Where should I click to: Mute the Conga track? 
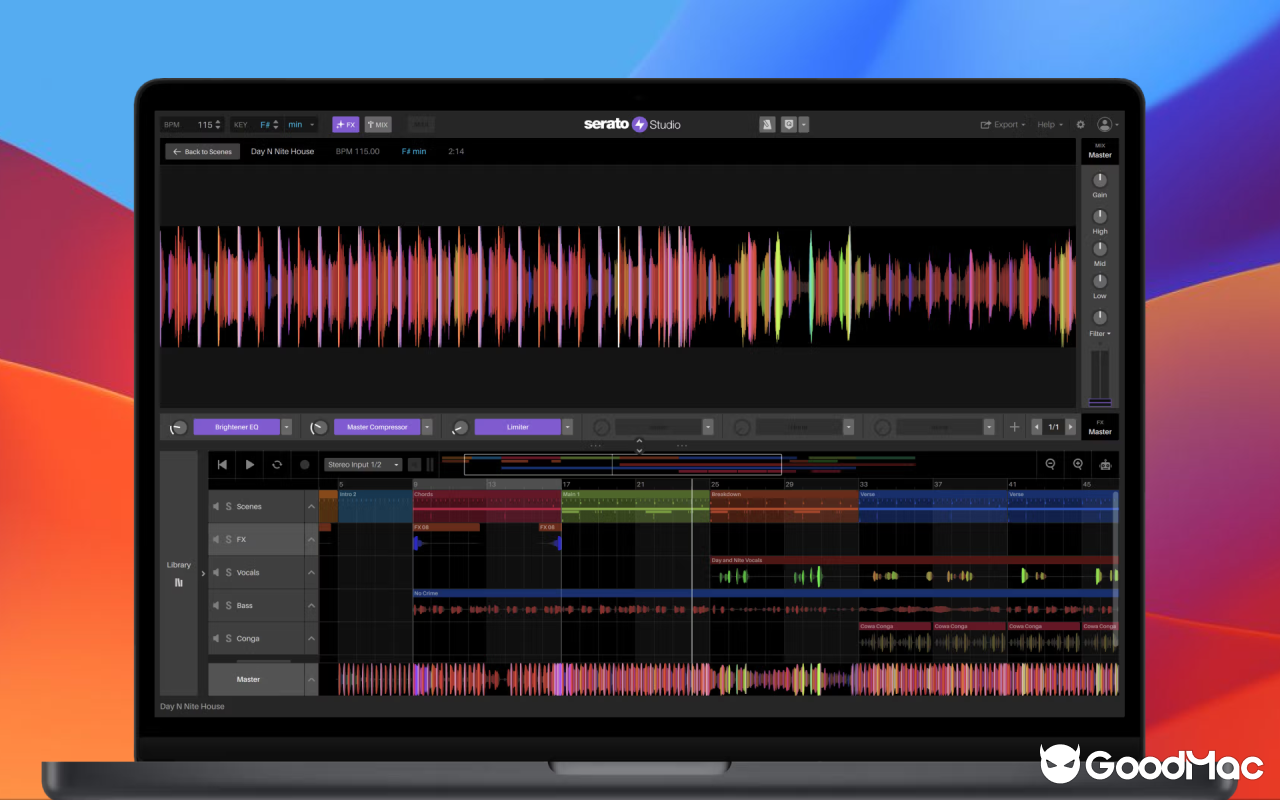pyautogui.click(x=215, y=638)
